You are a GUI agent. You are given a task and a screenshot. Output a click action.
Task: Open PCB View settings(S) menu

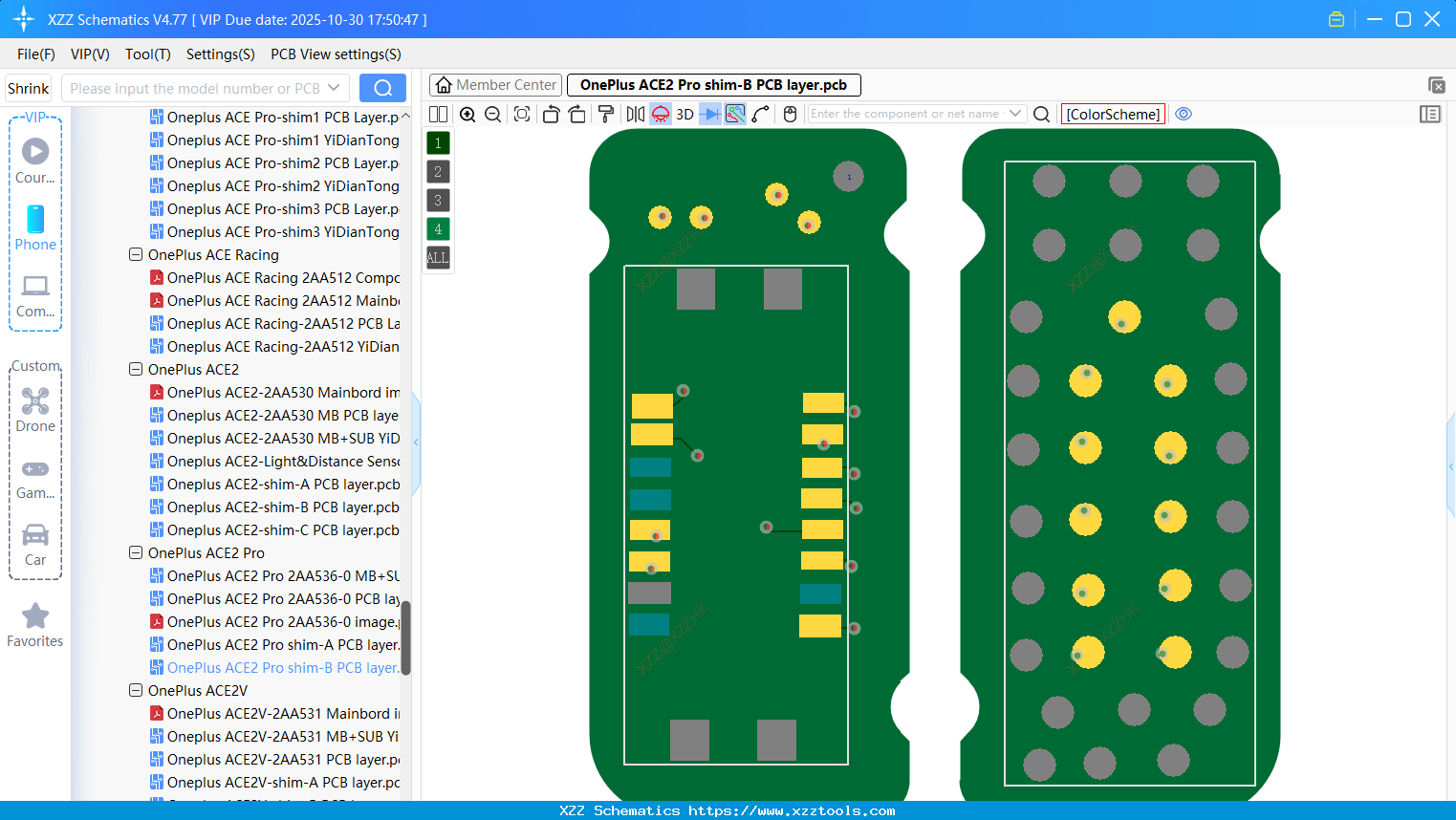point(336,54)
